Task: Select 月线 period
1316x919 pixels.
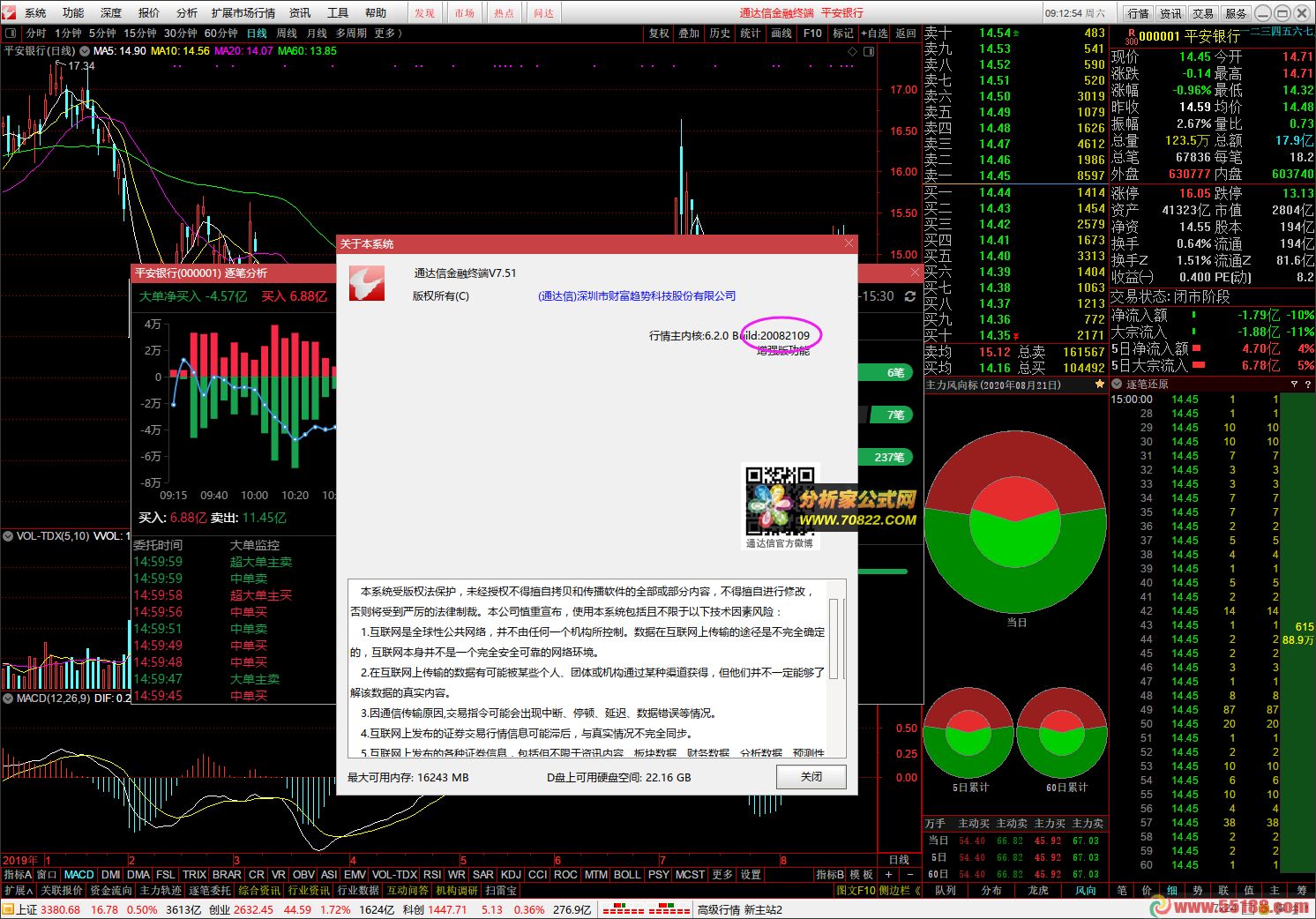Action: click(x=317, y=34)
